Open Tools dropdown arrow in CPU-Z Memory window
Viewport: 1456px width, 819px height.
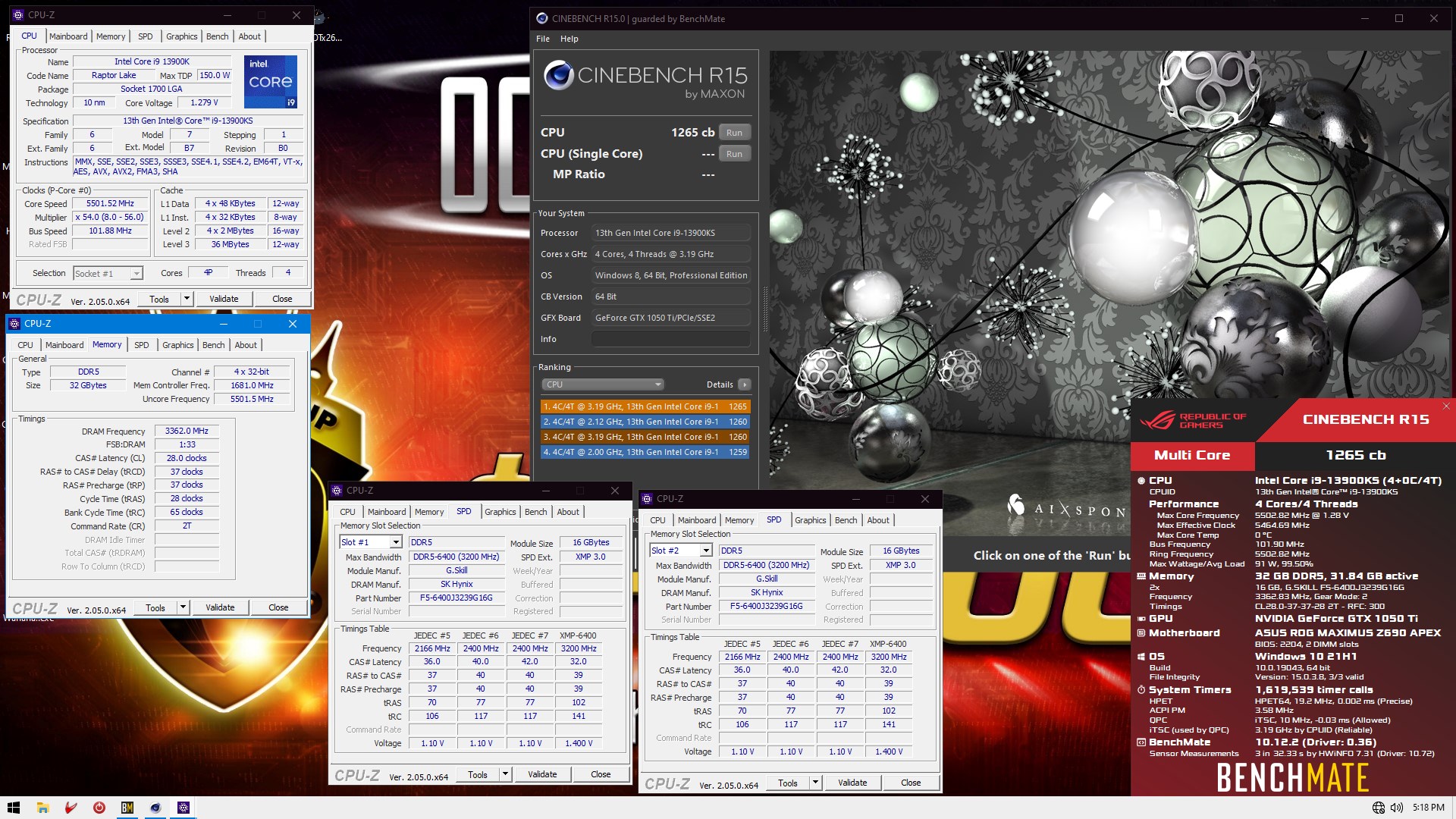pos(183,607)
